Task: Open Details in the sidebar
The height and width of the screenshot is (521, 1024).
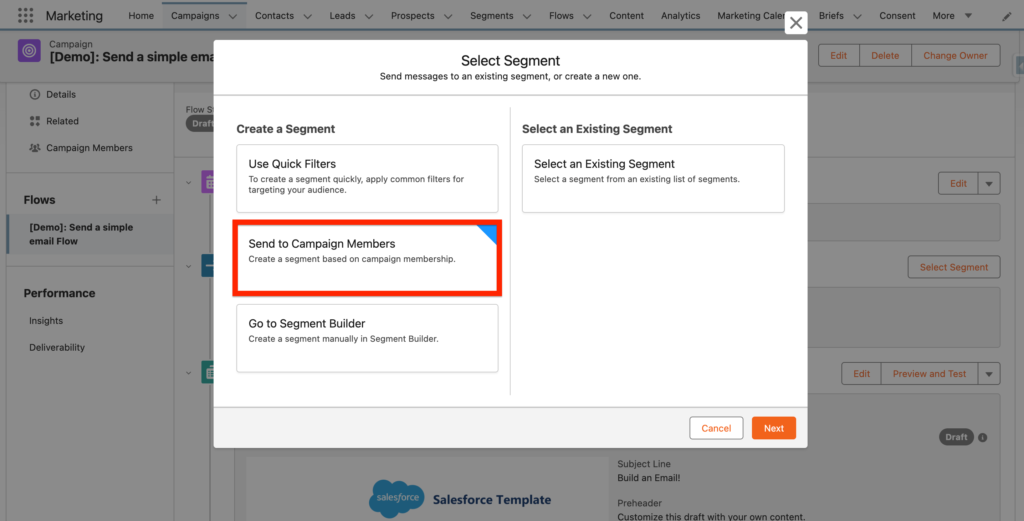Action: point(60,95)
